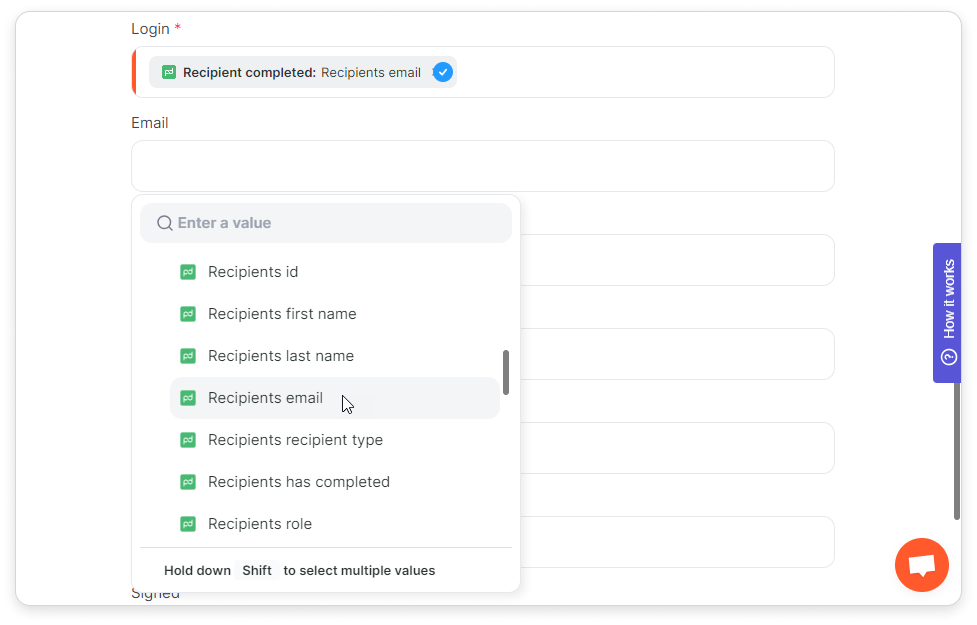Click the PandaDoc icon in Recipient completed tag
This screenshot has width=977, height=625.
click(169, 72)
